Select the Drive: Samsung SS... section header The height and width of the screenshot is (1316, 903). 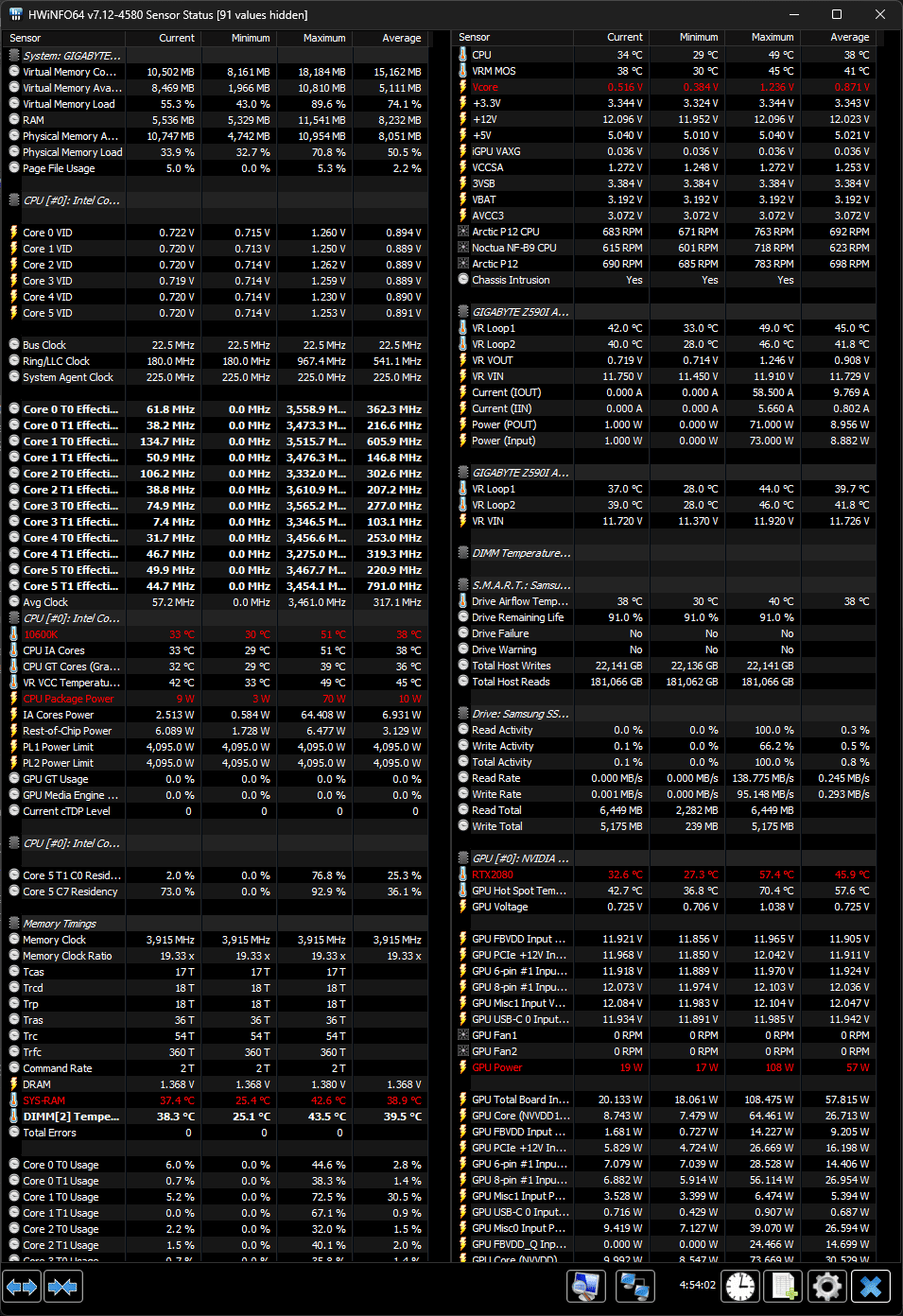[x=665, y=714]
